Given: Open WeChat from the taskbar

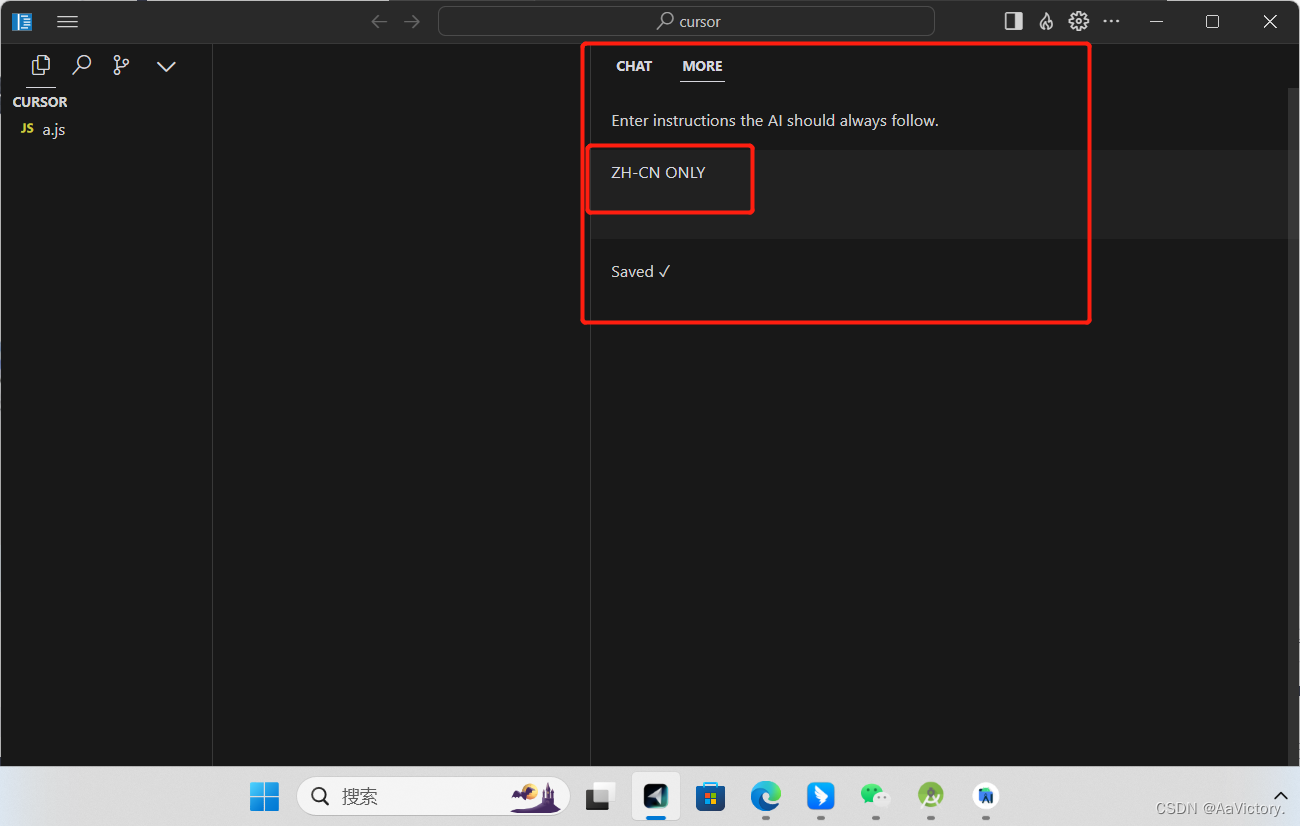Looking at the screenshot, I should coord(876,796).
